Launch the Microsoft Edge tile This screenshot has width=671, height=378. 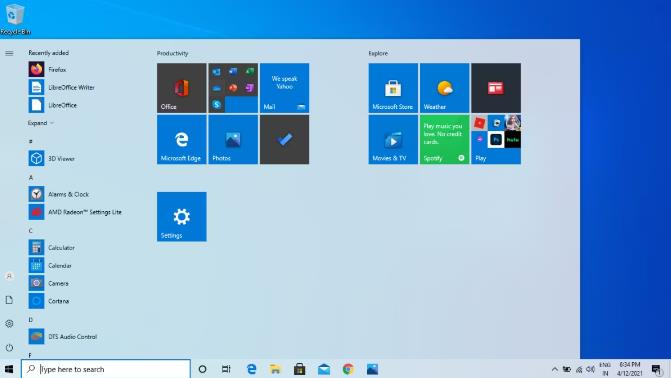[x=181, y=139]
